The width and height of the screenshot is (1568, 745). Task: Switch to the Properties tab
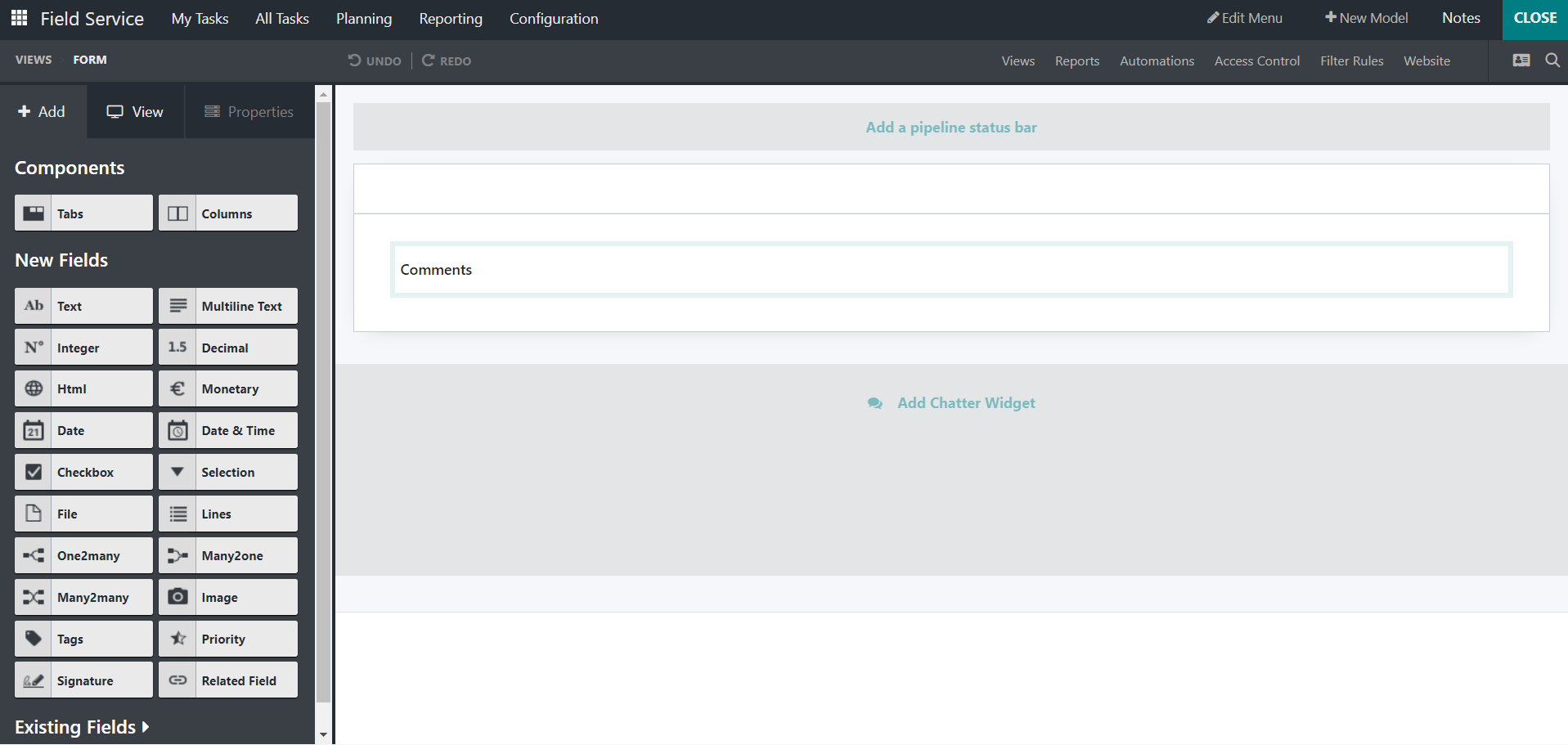click(x=249, y=111)
